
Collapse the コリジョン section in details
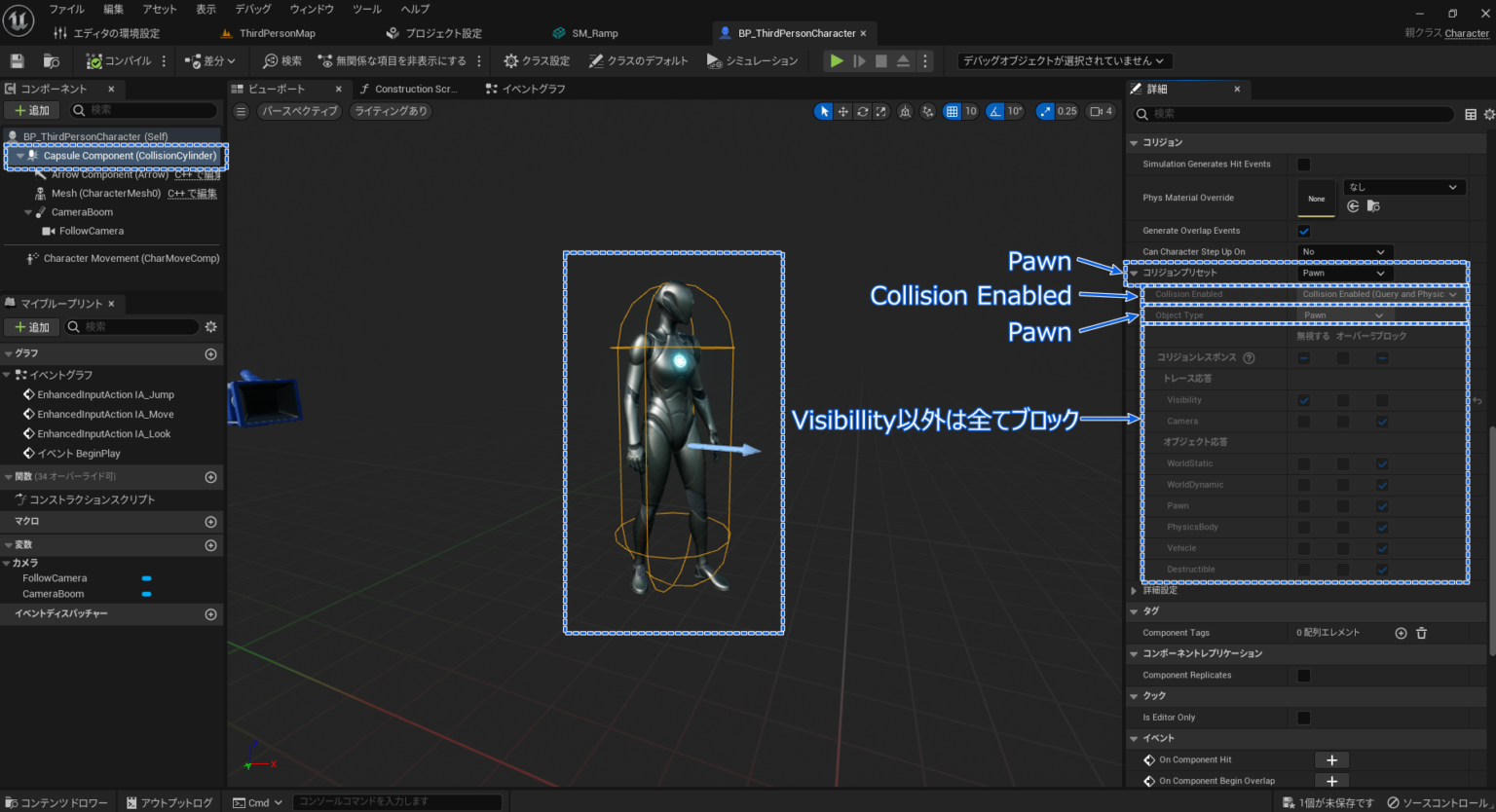point(1134,142)
